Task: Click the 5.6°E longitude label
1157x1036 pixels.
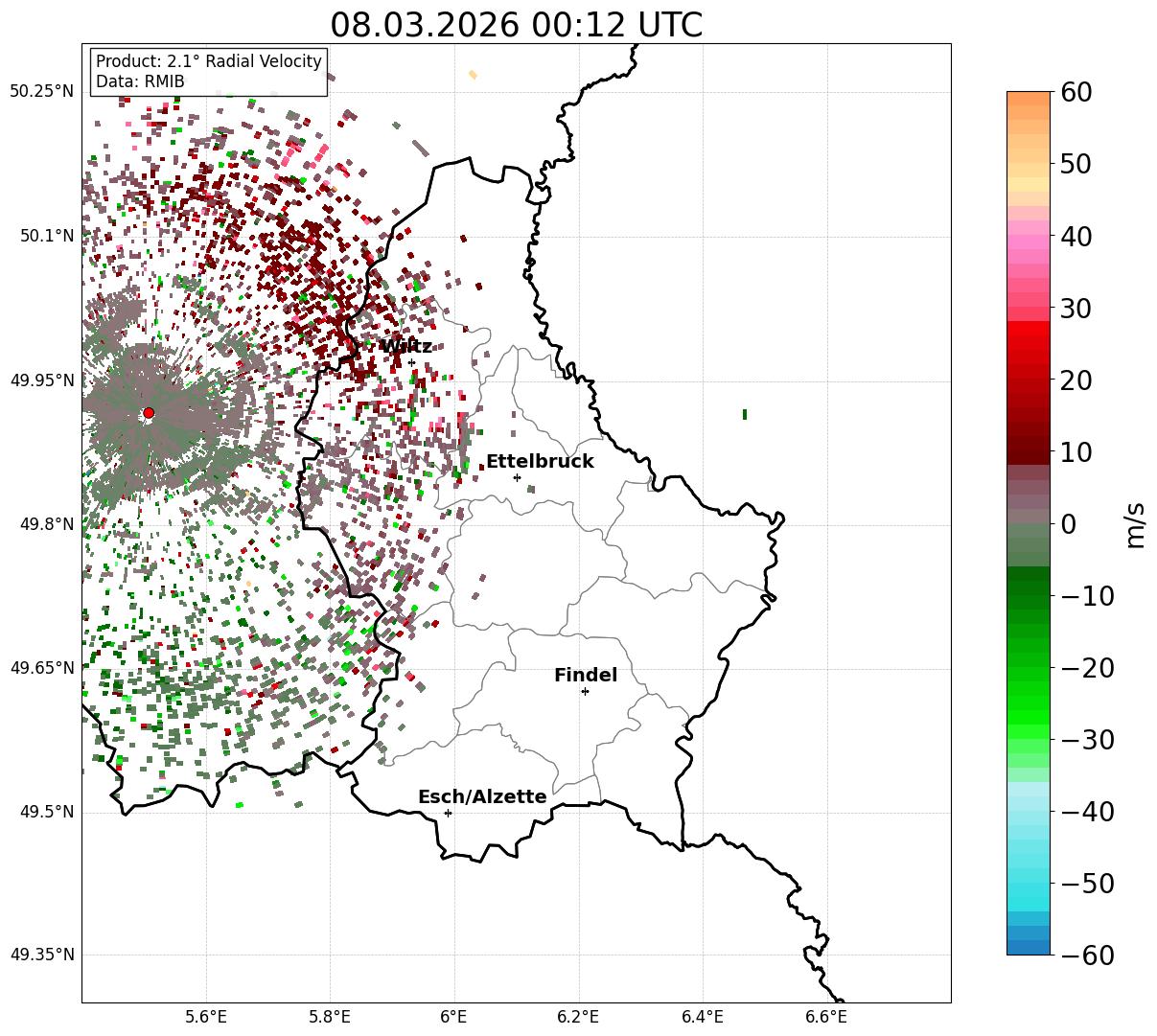Action: click(x=206, y=1016)
